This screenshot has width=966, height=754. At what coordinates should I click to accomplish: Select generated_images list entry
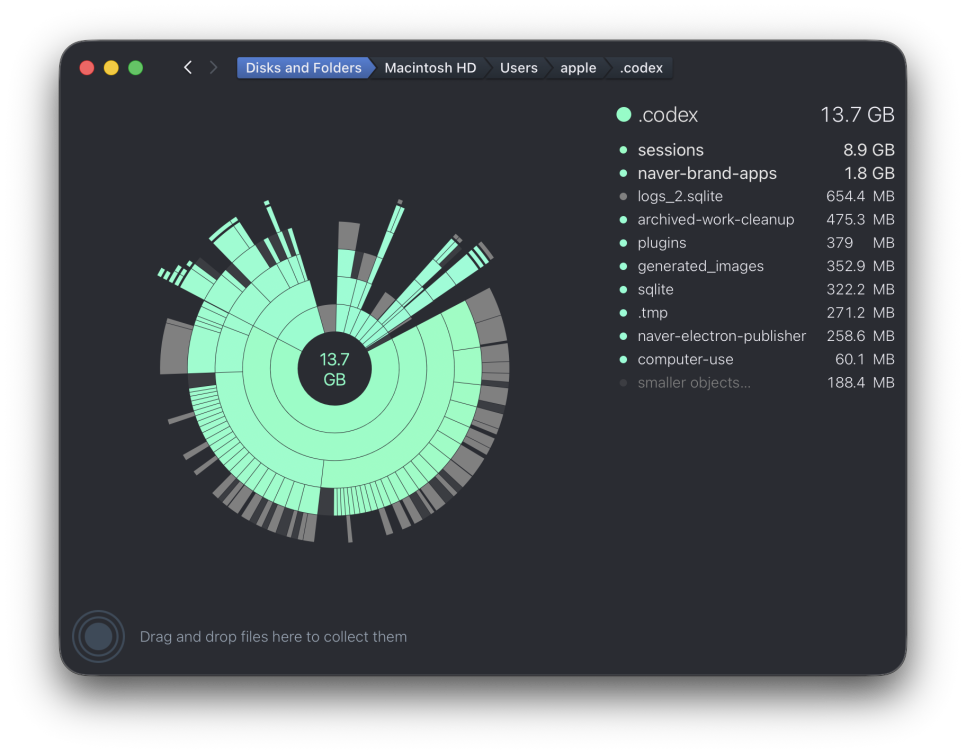click(x=755, y=266)
